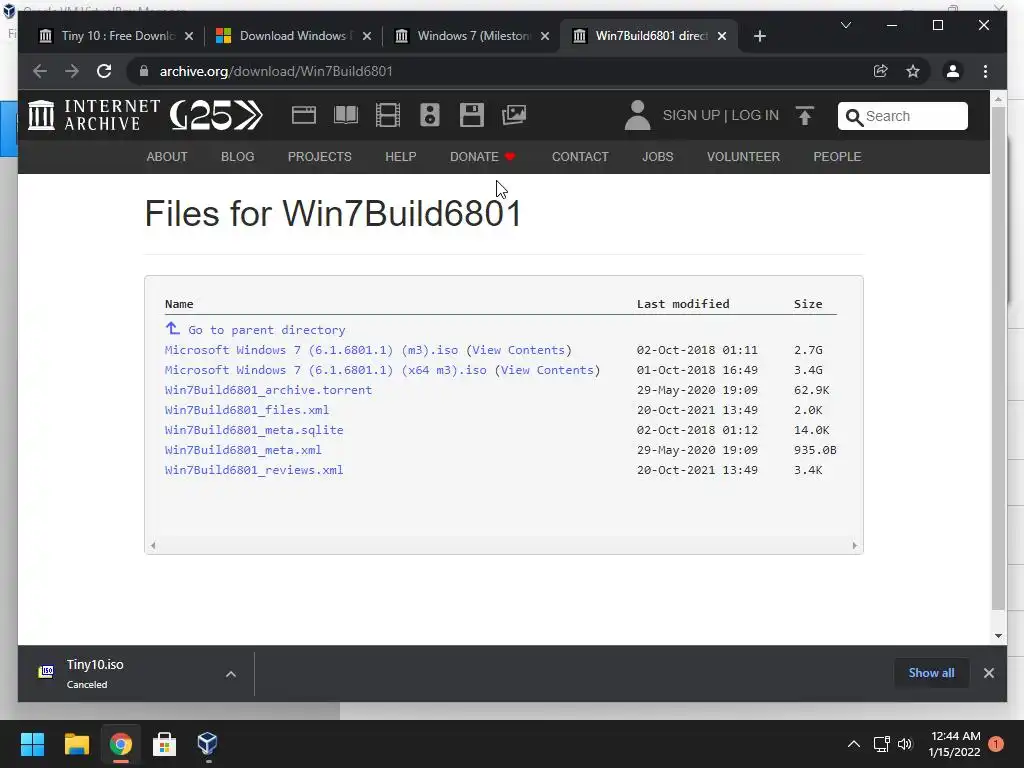Open the tab search dropdown arrow
The image size is (1024, 768).
click(x=846, y=25)
